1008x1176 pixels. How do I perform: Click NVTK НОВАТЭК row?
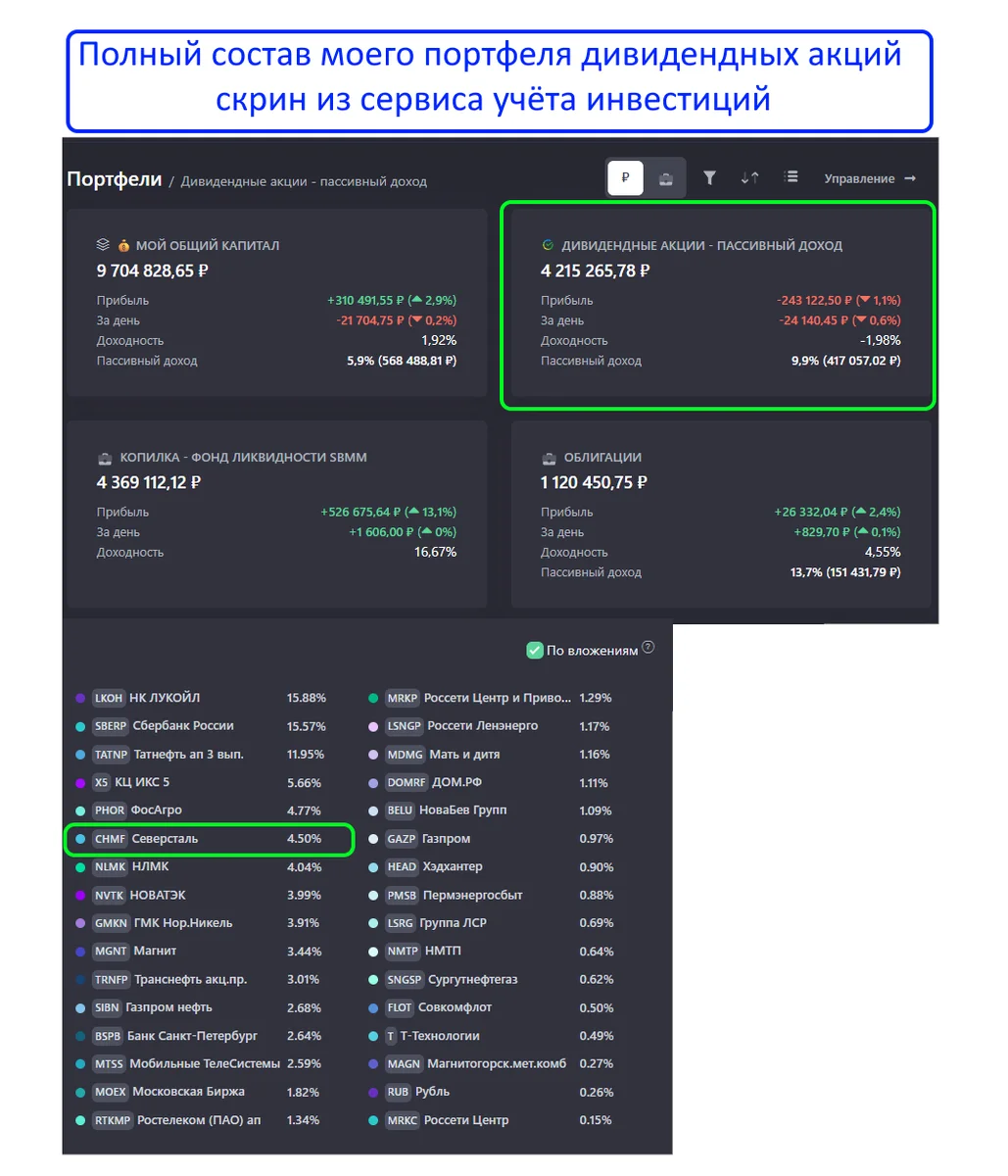click(x=200, y=895)
